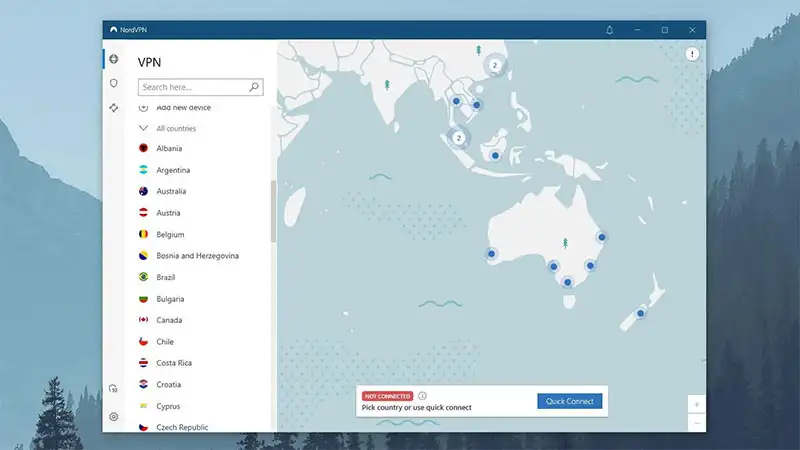Click the notifications bell icon
Viewport: 800px width, 450px height.
pyautogui.click(x=610, y=30)
